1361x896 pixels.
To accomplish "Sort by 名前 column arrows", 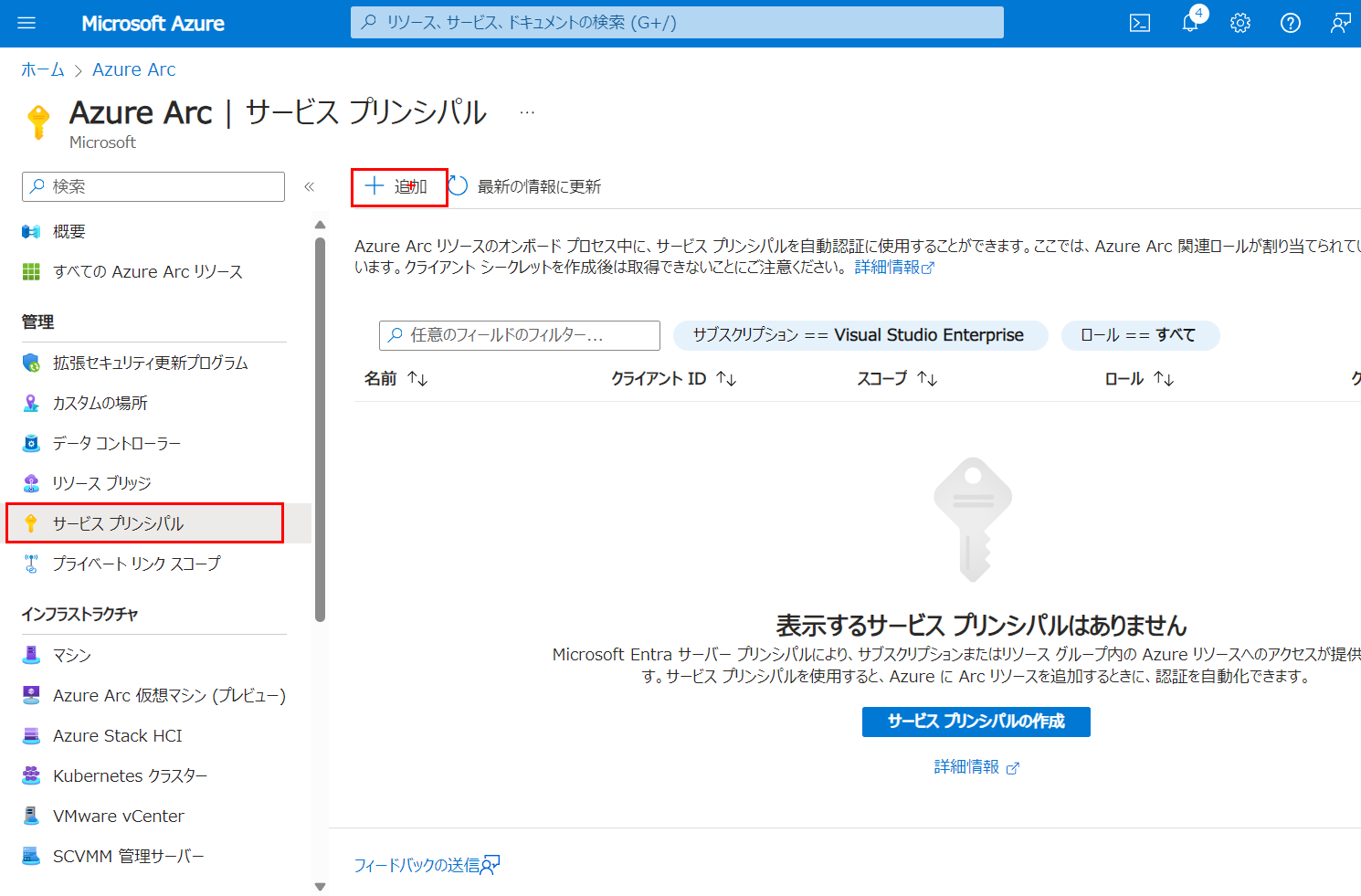I will (417, 379).
